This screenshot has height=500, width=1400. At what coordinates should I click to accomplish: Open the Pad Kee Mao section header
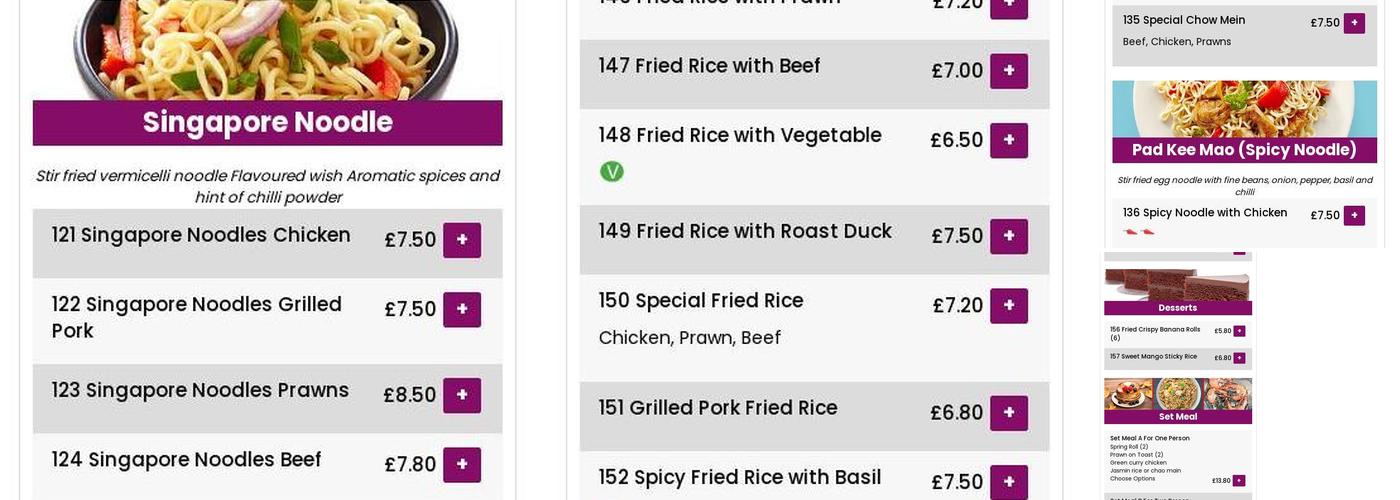coord(1244,150)
